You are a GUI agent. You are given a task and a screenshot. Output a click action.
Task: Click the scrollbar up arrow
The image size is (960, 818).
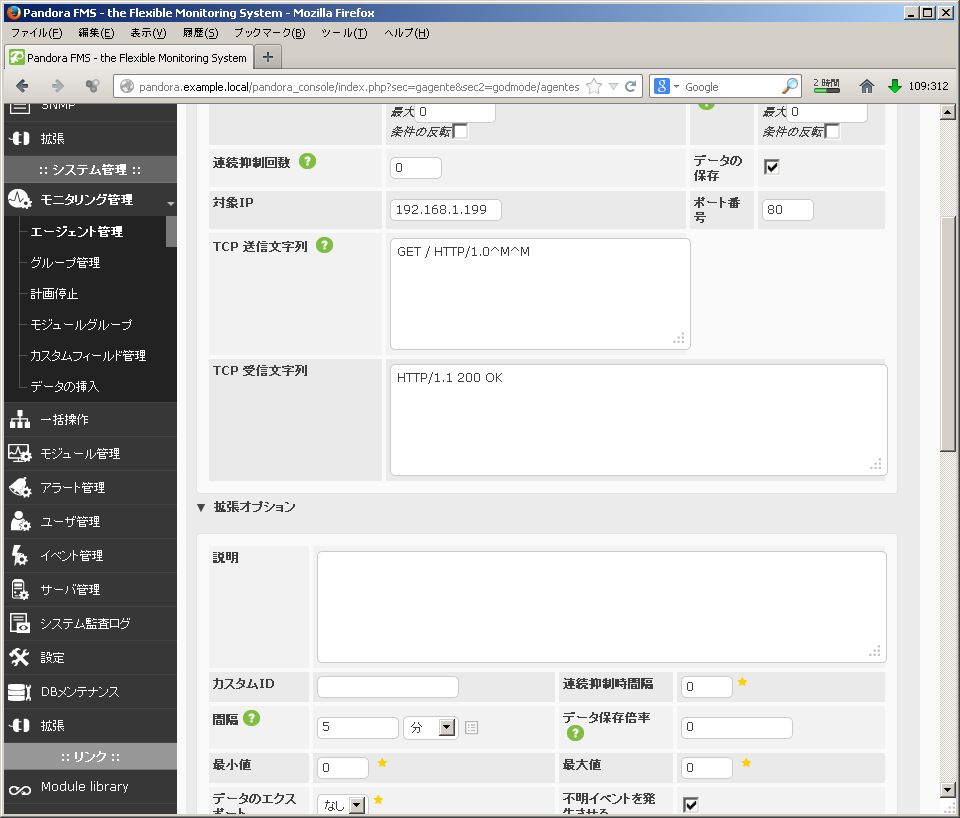click(x=948, y=112)
